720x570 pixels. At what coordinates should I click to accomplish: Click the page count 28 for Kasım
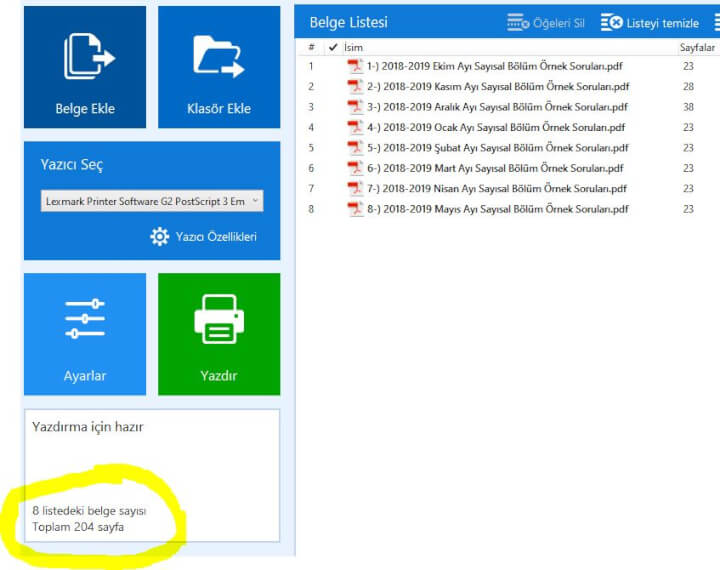[x=688, y=86]
